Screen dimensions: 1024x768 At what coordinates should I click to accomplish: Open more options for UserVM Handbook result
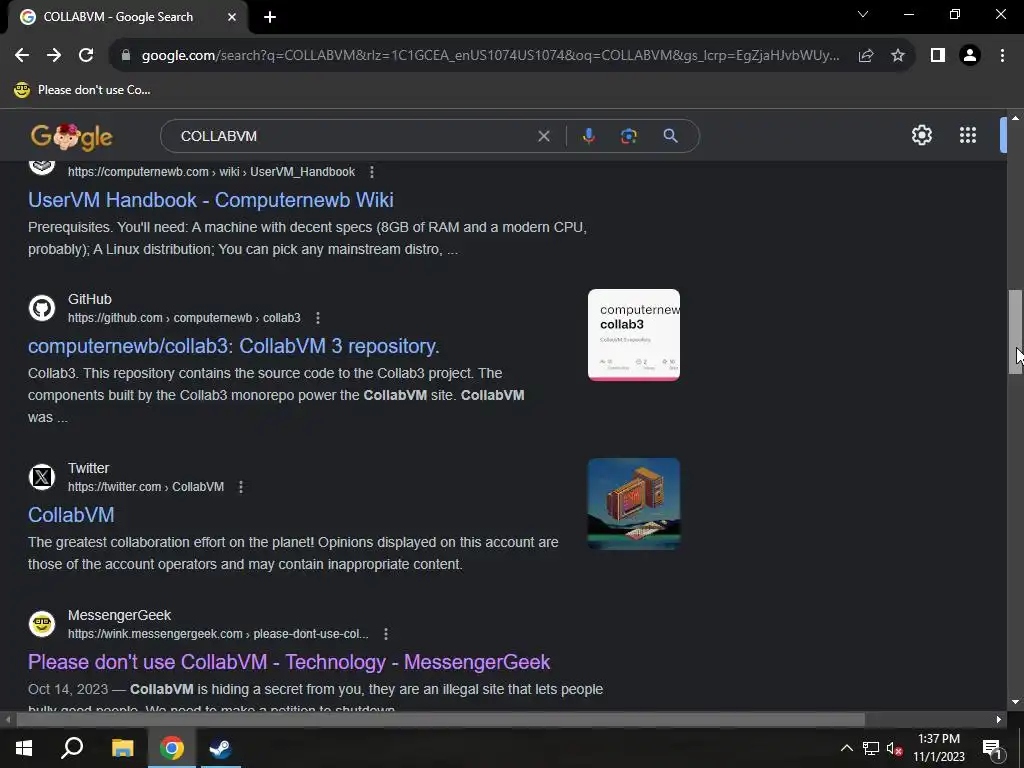click(x=372, y=172)
